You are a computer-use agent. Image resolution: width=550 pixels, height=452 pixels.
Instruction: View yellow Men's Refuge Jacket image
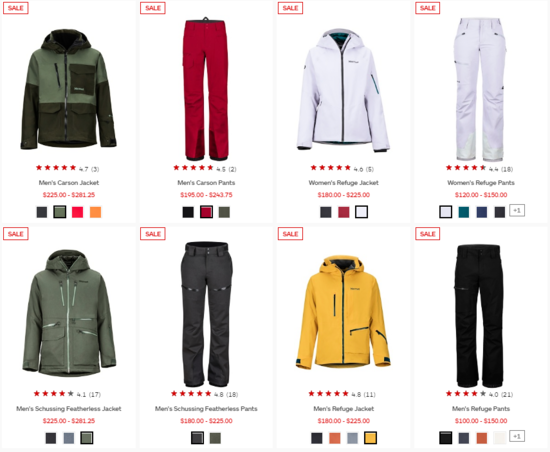click(343, 313)
